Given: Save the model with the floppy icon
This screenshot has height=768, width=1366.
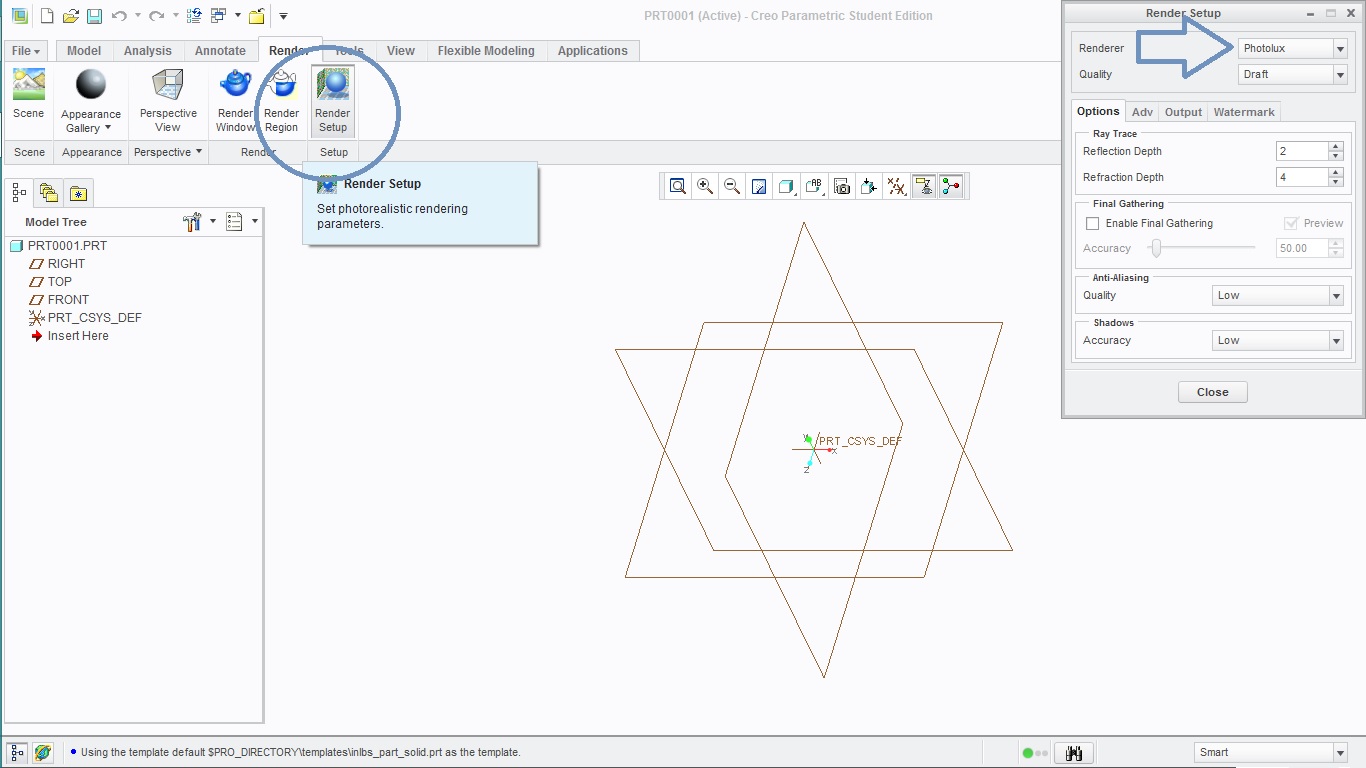Looking at the screenshot, I should click(x=94, y=16).
